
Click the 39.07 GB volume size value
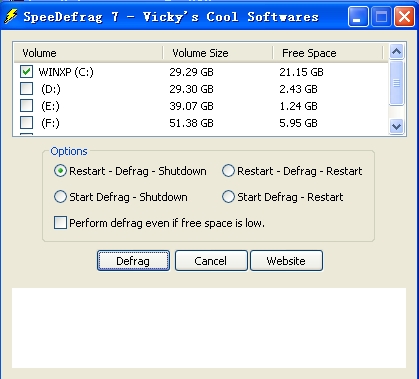(x=191, y=106)
